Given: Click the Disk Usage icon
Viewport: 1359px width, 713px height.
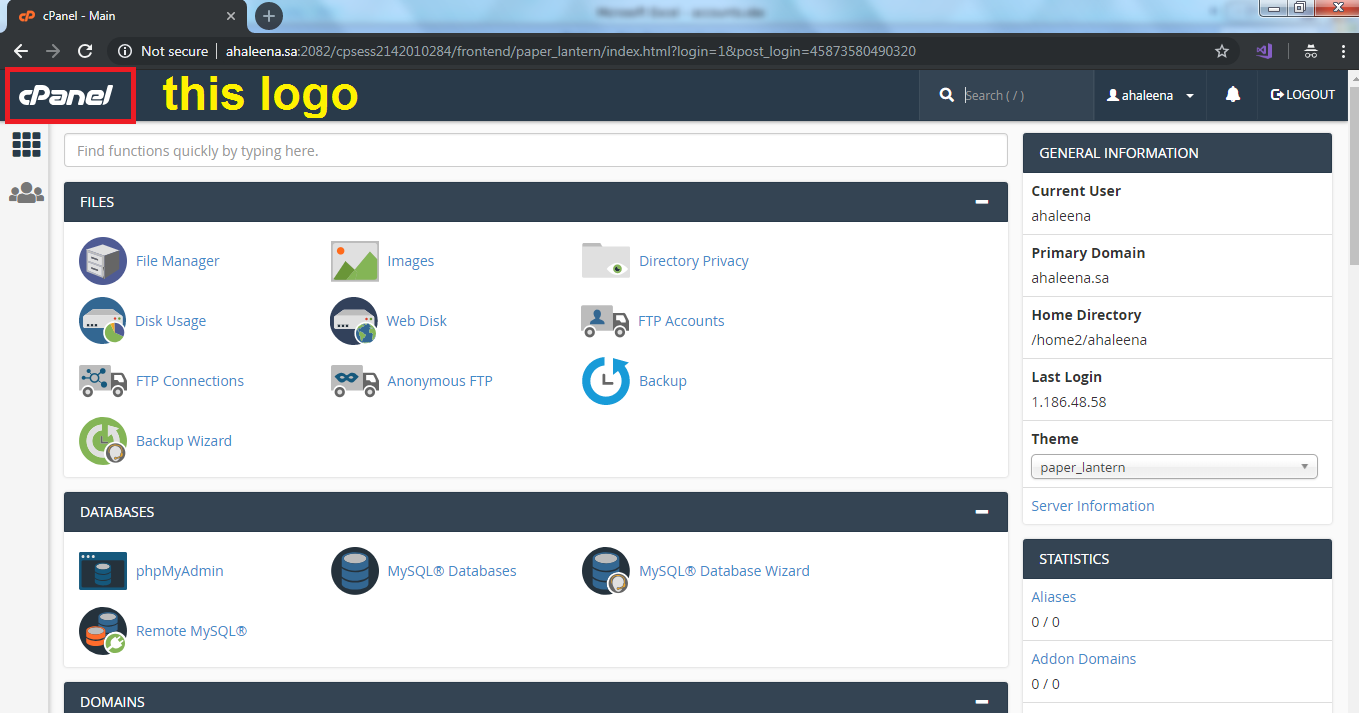Looking at the screenshot, I should [103, 321].
